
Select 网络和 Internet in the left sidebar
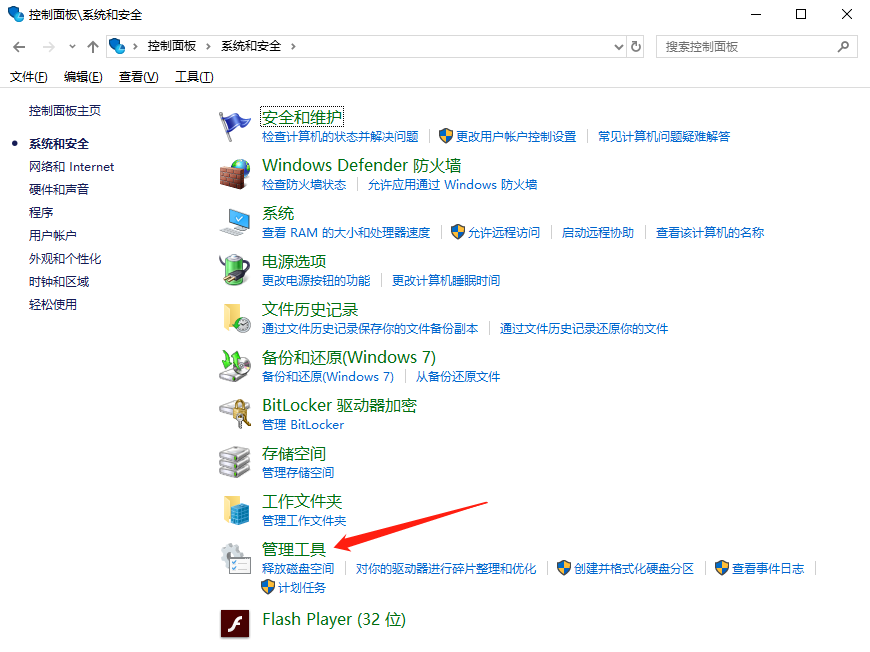(x=72, y=167)
